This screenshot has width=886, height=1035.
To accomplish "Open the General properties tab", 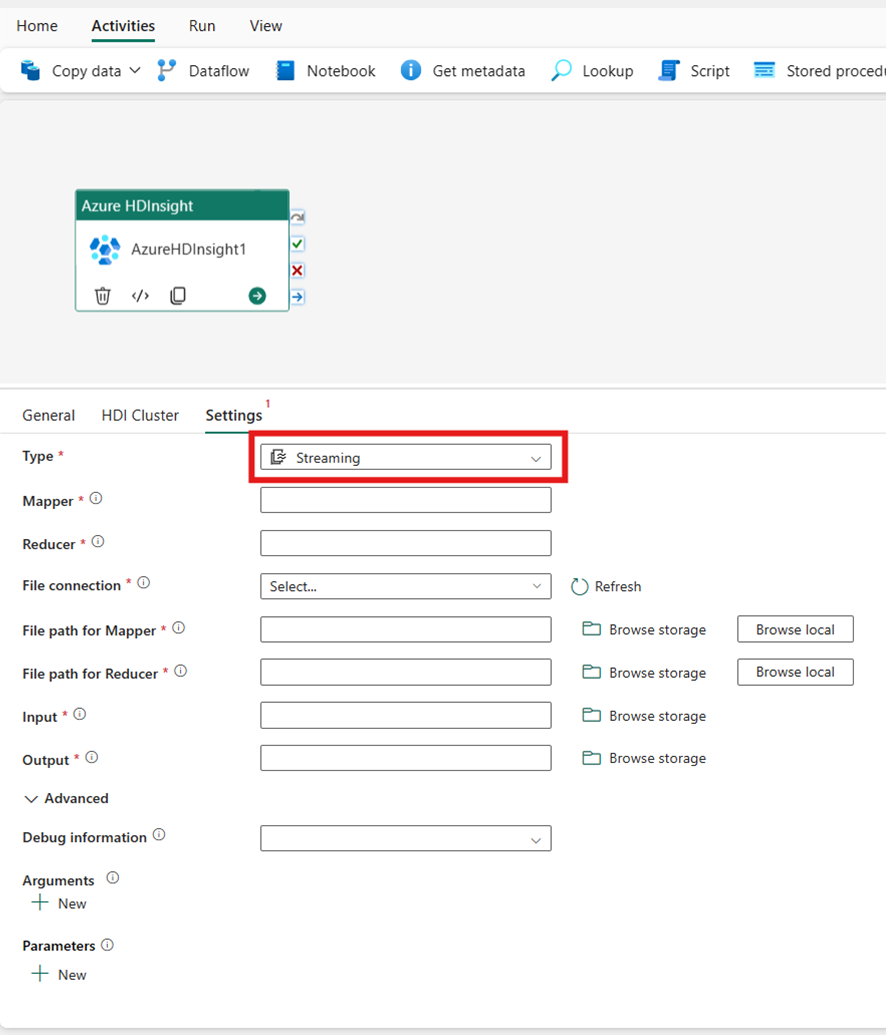I will [49, 415].
